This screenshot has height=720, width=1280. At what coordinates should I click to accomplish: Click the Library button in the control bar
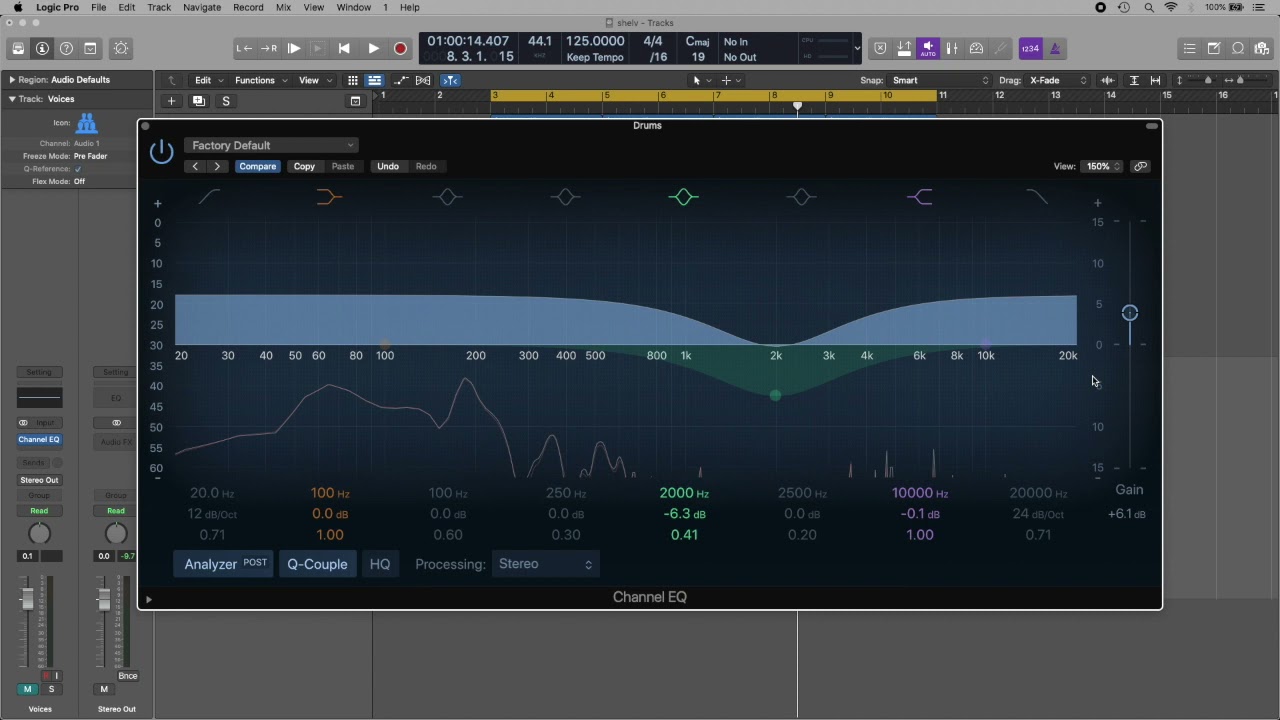pos(18,48)
